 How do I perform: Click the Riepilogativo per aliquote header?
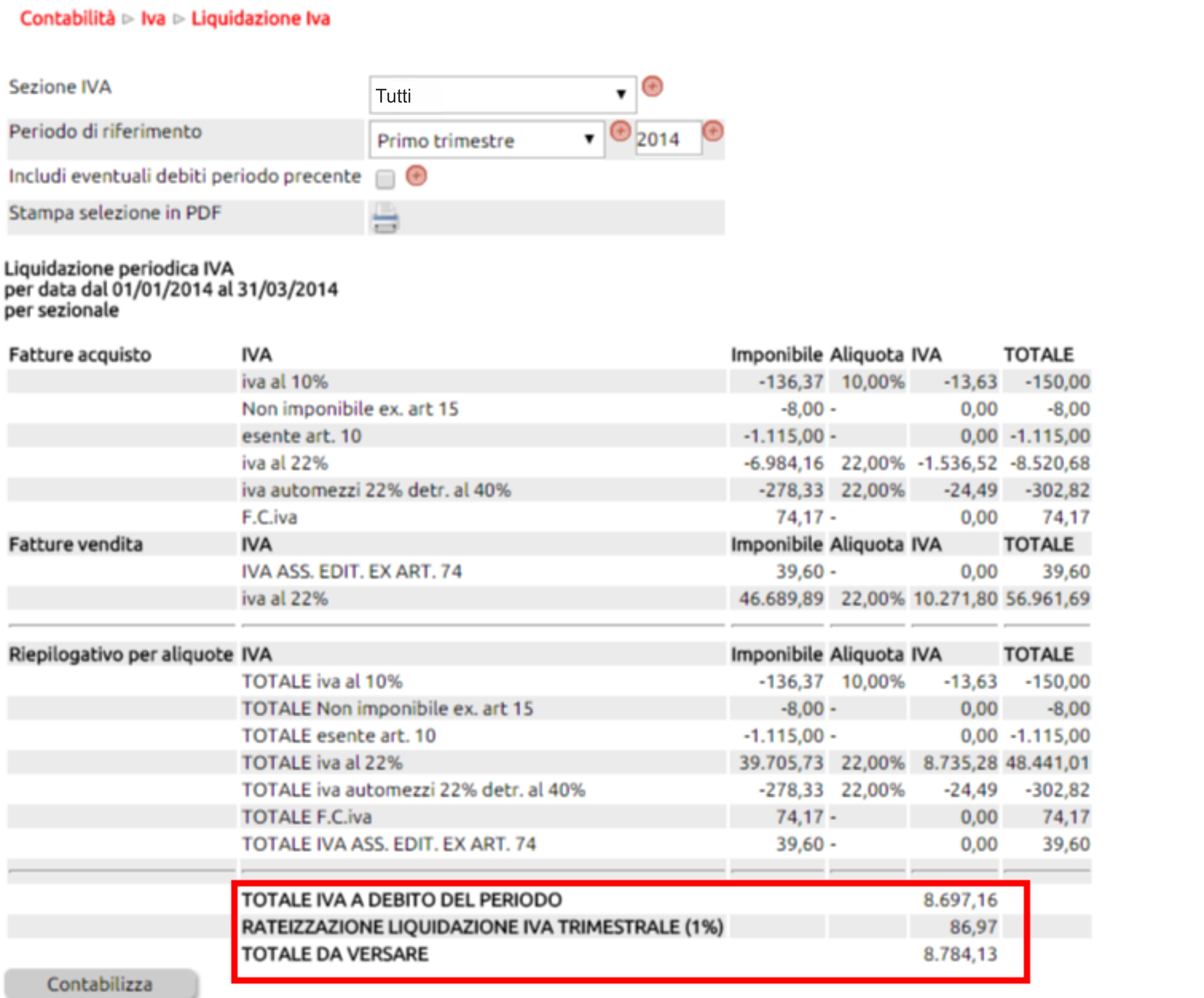[x=121, y=654]
